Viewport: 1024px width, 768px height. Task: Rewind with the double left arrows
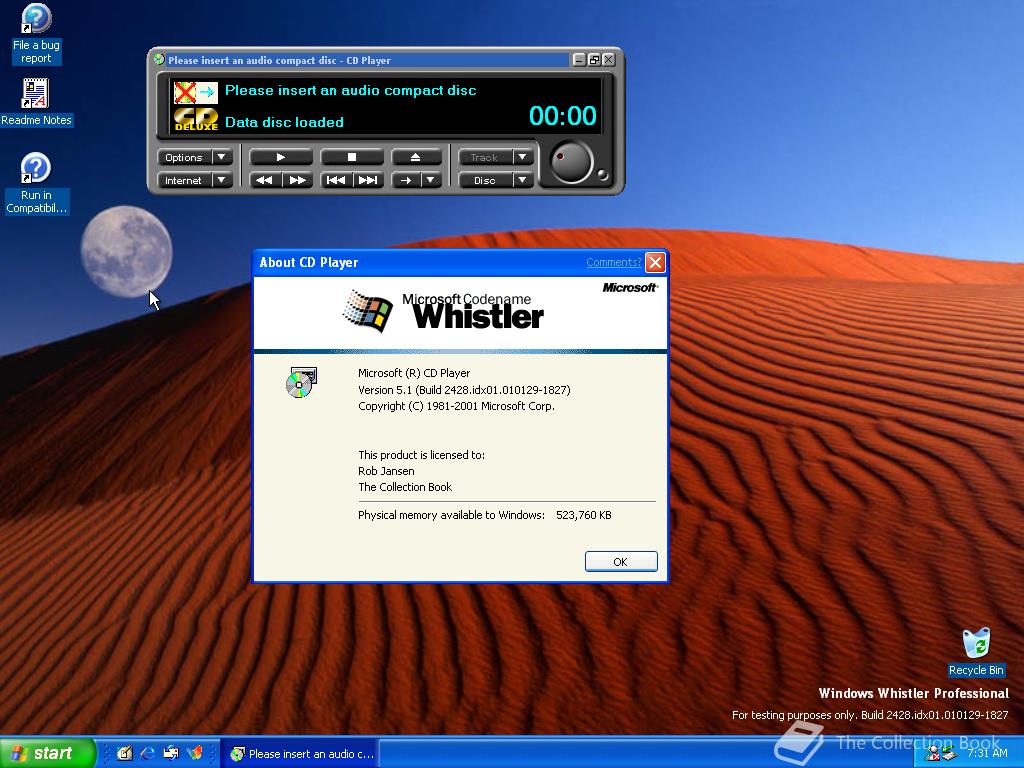265,180
